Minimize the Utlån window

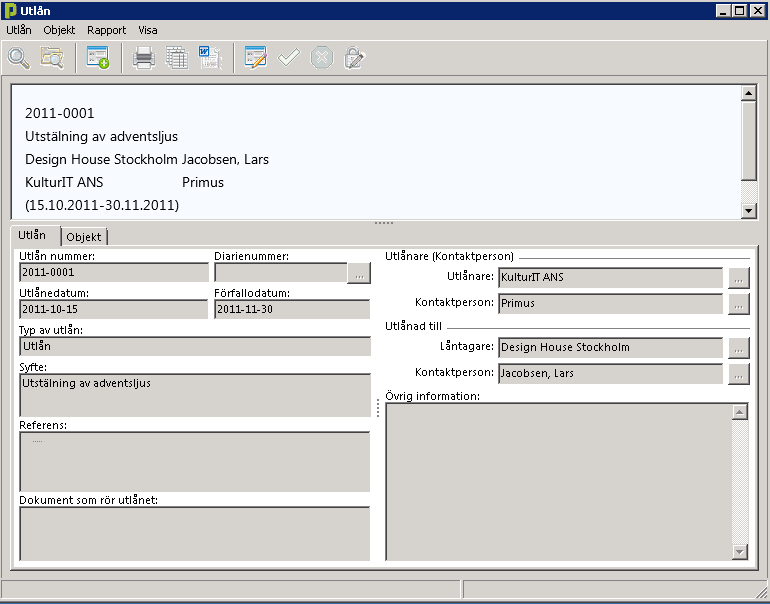pyautogui.click(x=722, y=10)
